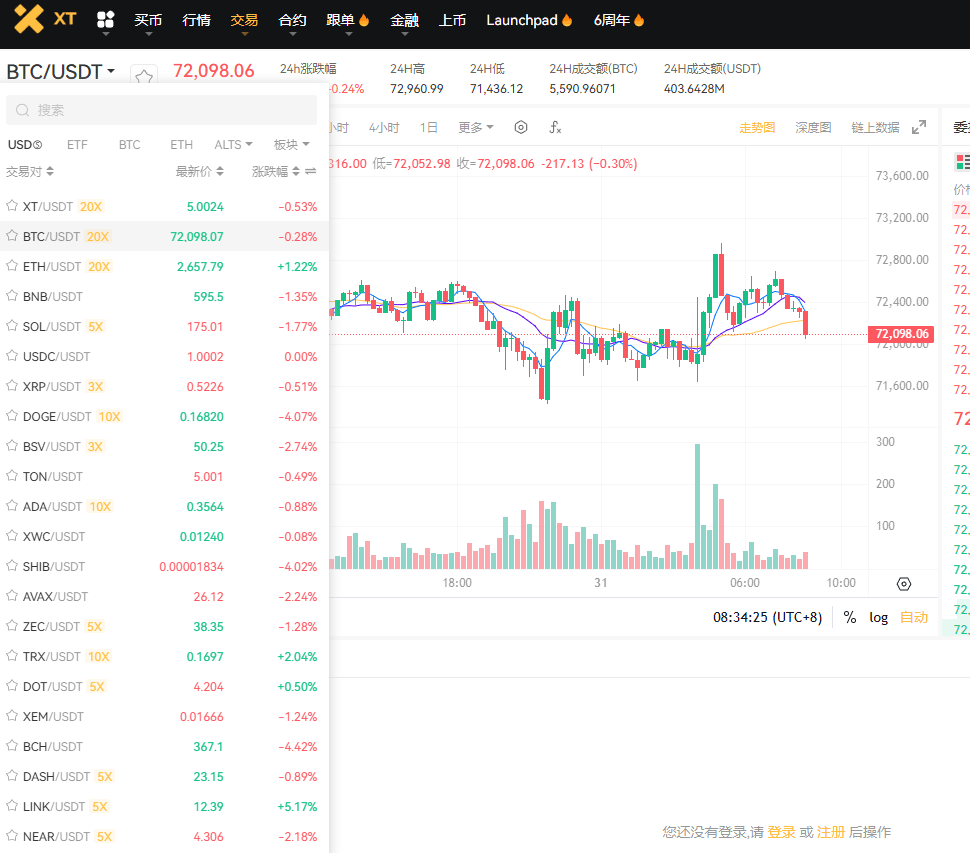Favorite BTC/USDT with the header star
Screen dimensions: 970x853
pyautogui.click(x=145, y=77)
